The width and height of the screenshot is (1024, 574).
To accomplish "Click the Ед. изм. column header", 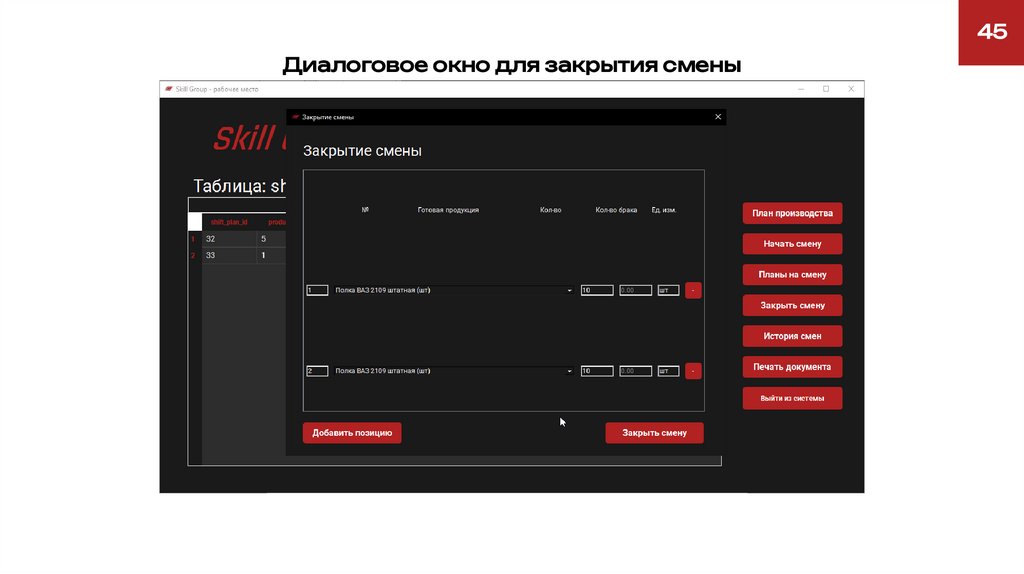I will [664, 210].
